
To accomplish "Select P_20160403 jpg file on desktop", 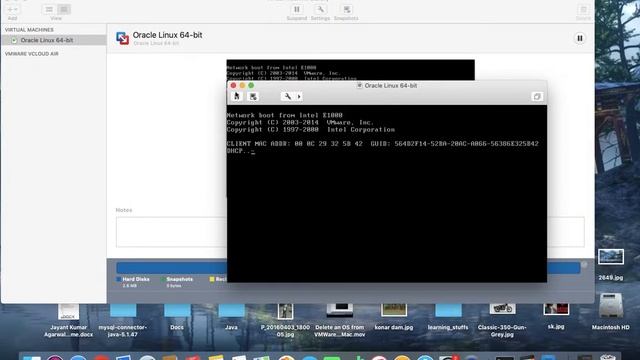I will pos(285,321).
